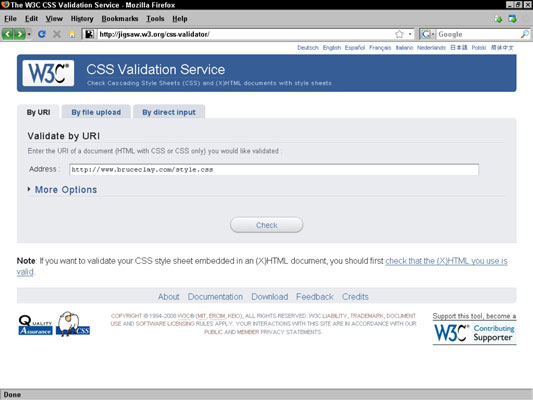
Task: Click the MIT link in copyright
Action: [202, 316]
